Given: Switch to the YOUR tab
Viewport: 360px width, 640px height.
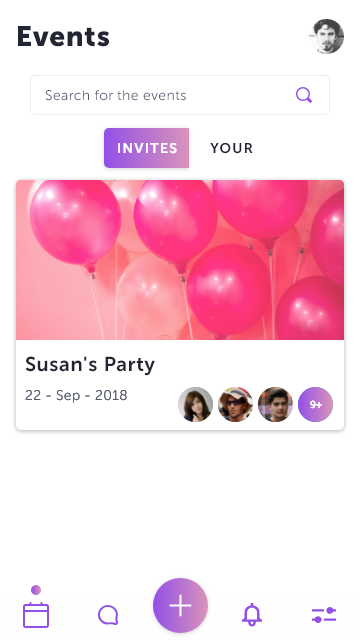Looking at the screenshot, I should coord(231,148).
